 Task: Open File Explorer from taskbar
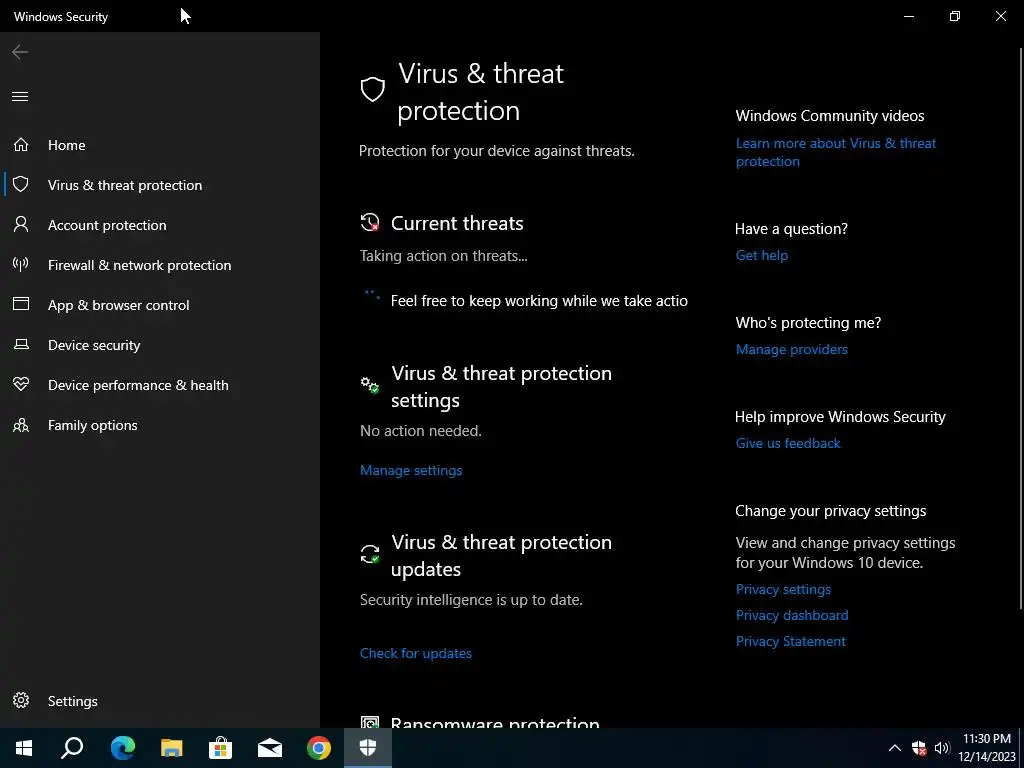click(x=172, y=748)
